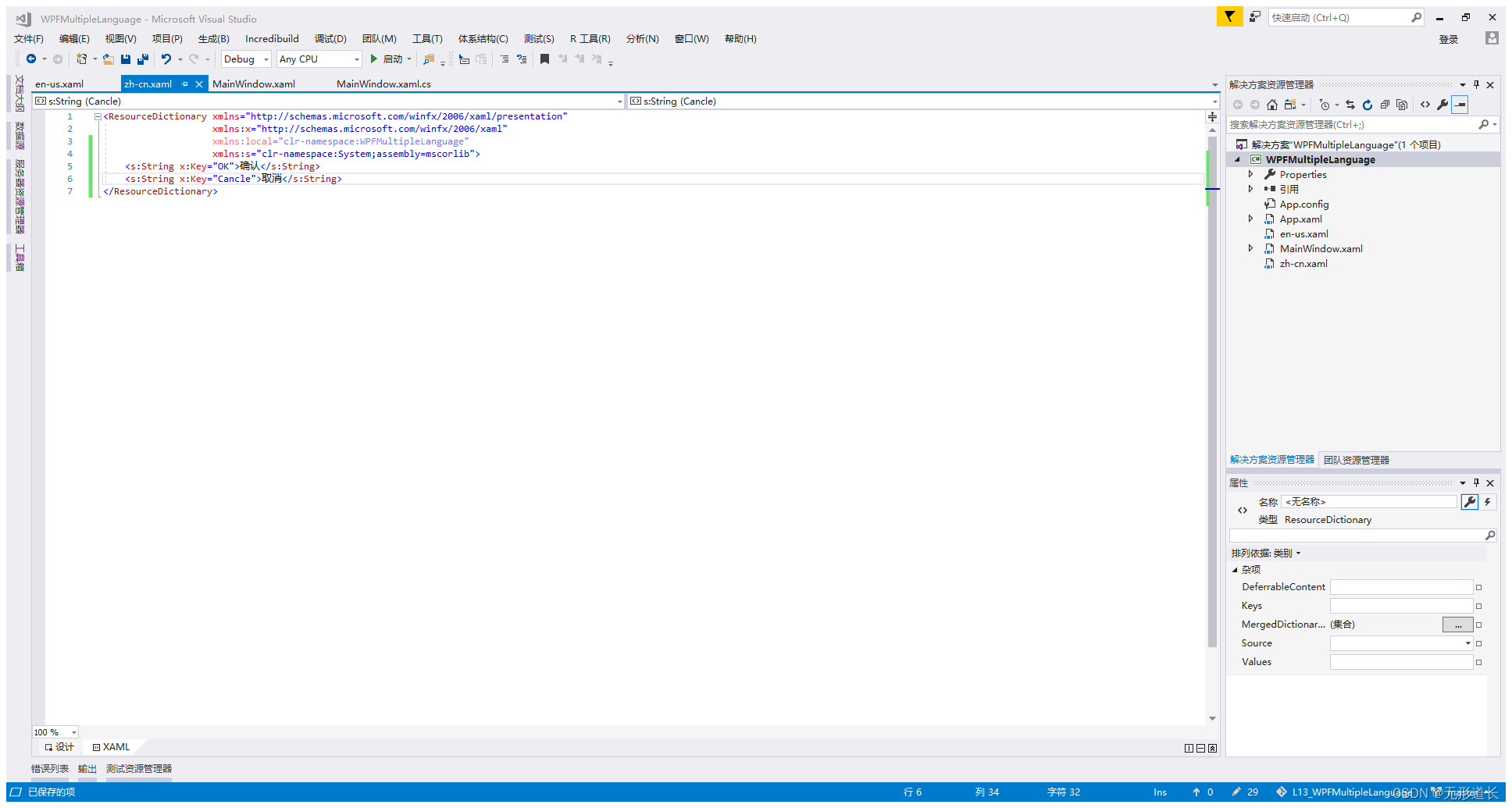
Task: Expand the Properties node in Solution Explorer
Action: [1250, 174]
